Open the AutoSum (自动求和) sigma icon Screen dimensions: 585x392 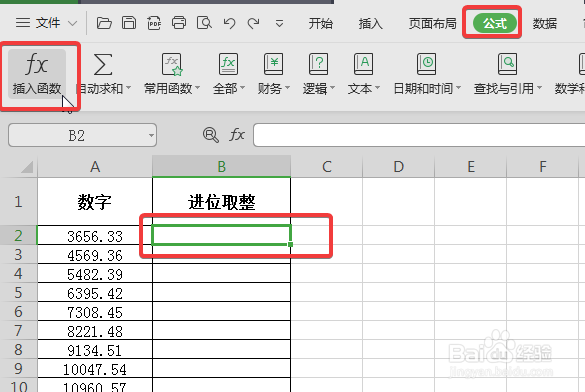[103, 64]
